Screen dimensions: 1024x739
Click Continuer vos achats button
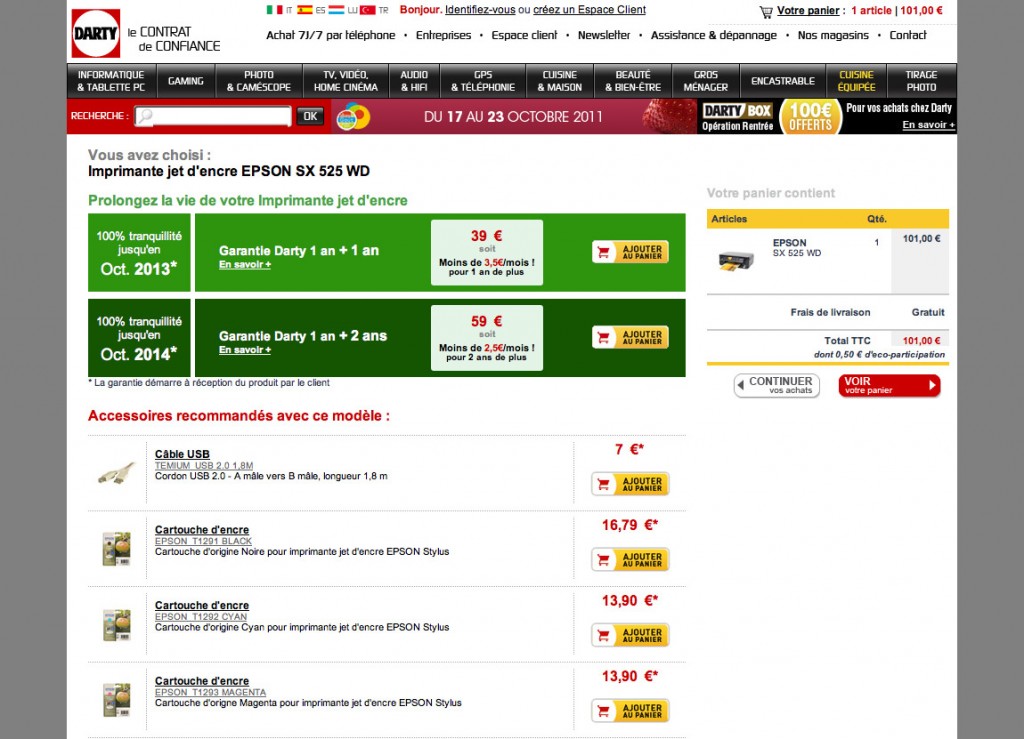pos(776,385)
